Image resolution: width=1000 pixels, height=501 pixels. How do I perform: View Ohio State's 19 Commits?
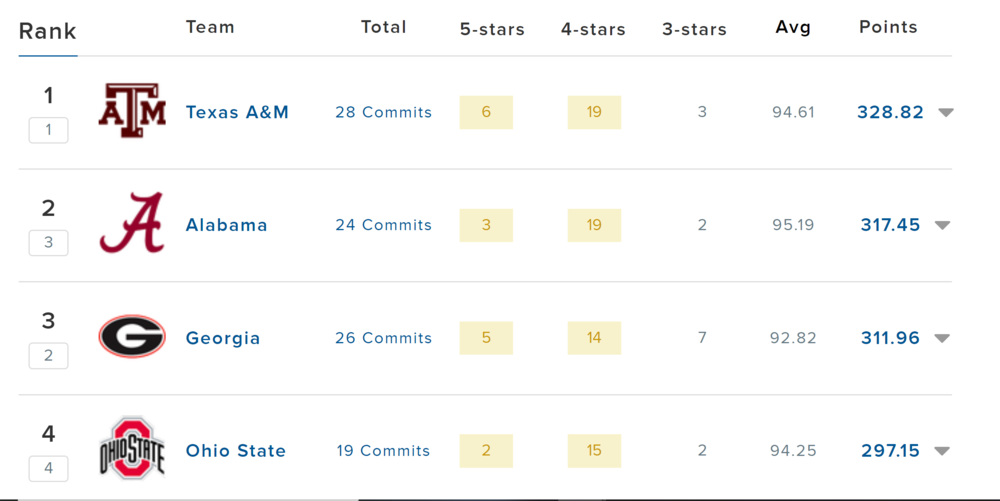pos(384,451)
